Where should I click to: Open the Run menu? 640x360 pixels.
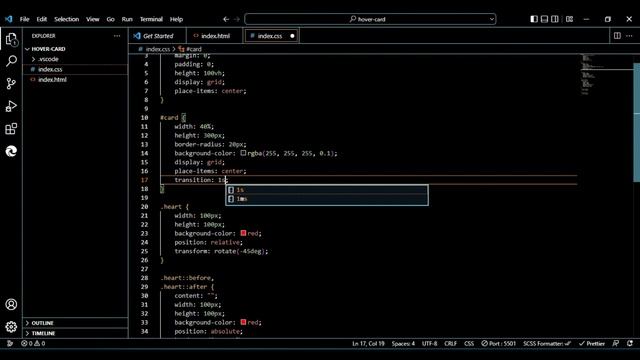(127, 19)
